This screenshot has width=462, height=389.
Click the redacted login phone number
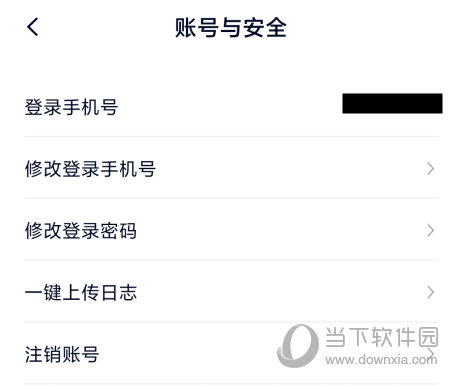pos(392,103)
